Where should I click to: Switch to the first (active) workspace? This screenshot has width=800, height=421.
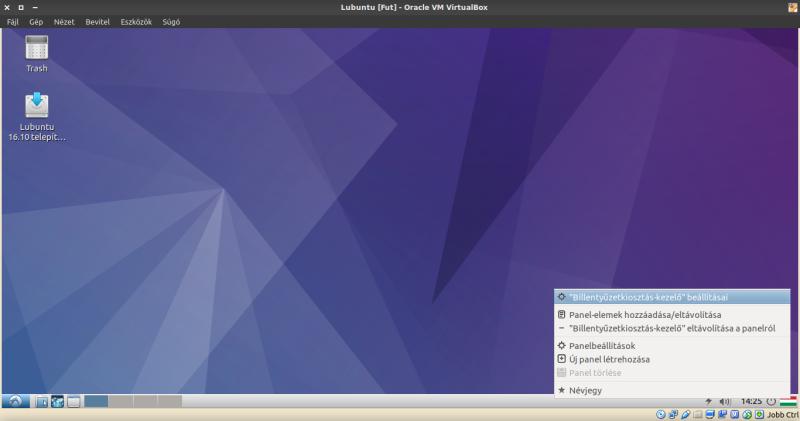(96, 402)
